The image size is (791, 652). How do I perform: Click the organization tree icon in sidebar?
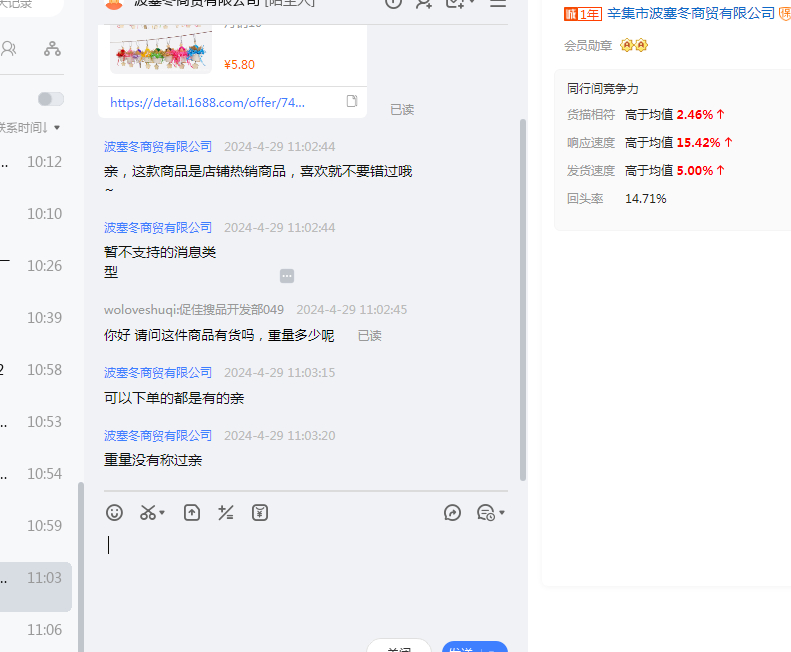pos(52,48)
